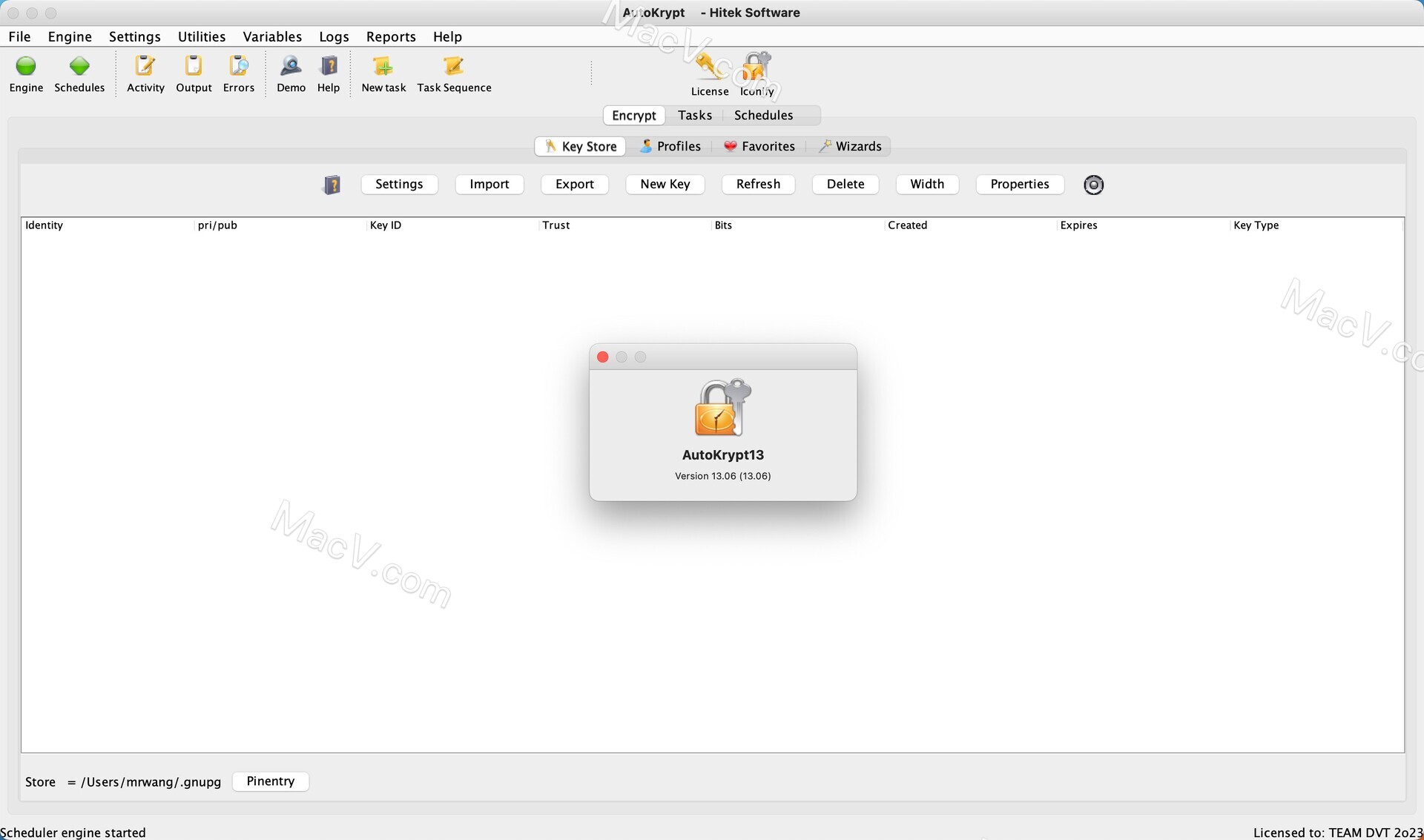Open the Utilities menu
Viewport: 1424px width, 840px height.
201,36
